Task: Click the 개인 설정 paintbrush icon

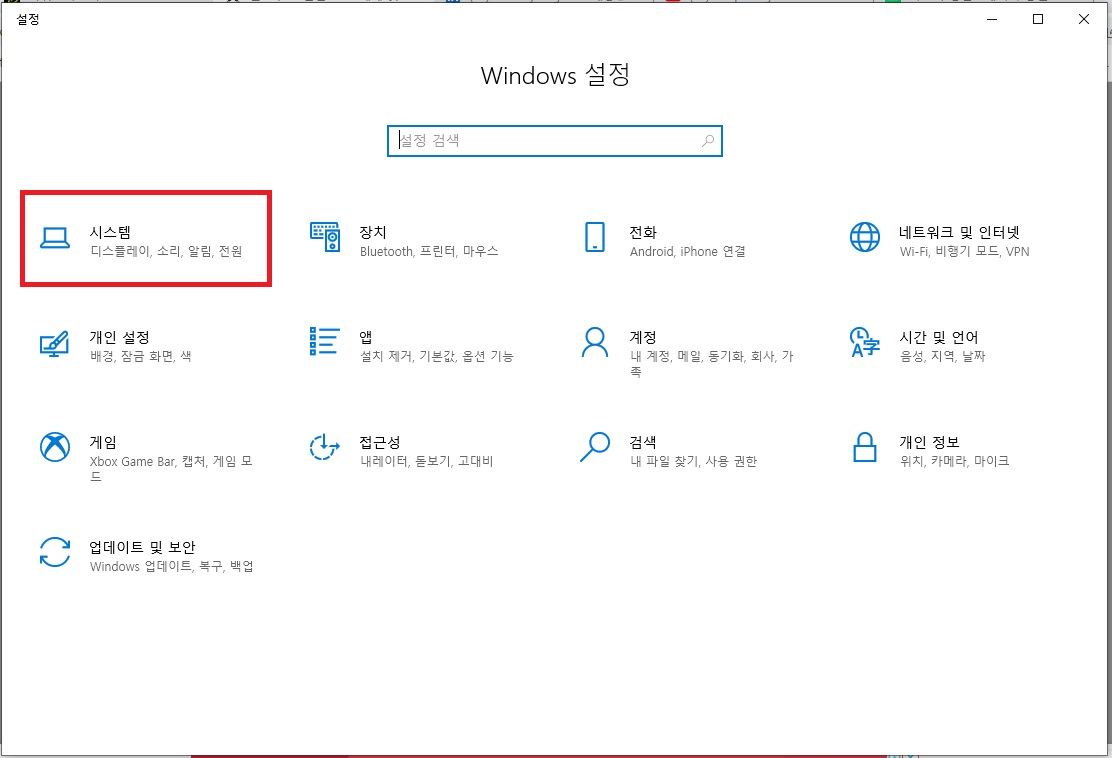Action: (54, 343)
